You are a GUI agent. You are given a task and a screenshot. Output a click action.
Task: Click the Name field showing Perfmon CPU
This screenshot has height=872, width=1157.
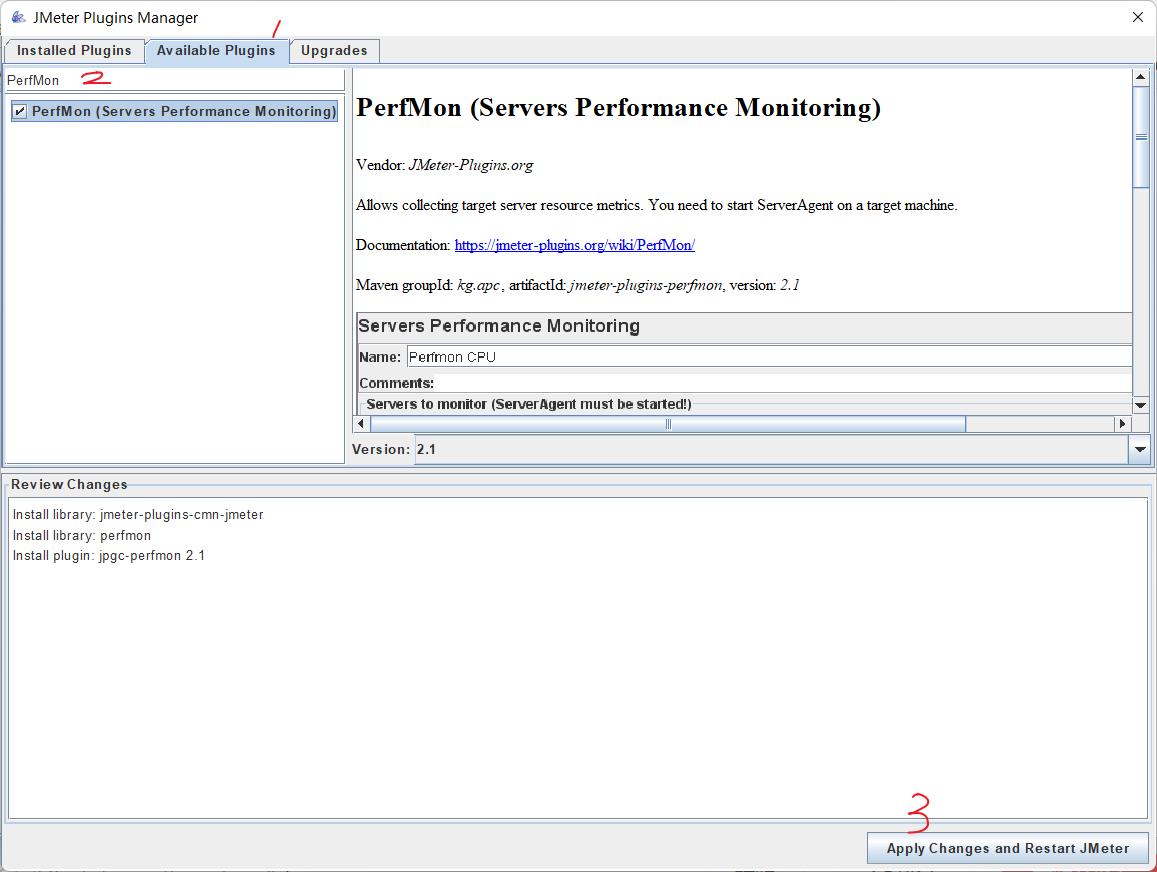768,357
